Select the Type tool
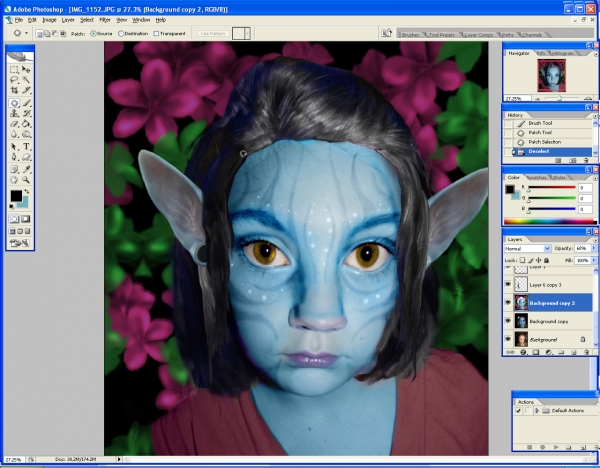This screenshot has height=468, width=600. pyautogui.click(x=26, y=147)
